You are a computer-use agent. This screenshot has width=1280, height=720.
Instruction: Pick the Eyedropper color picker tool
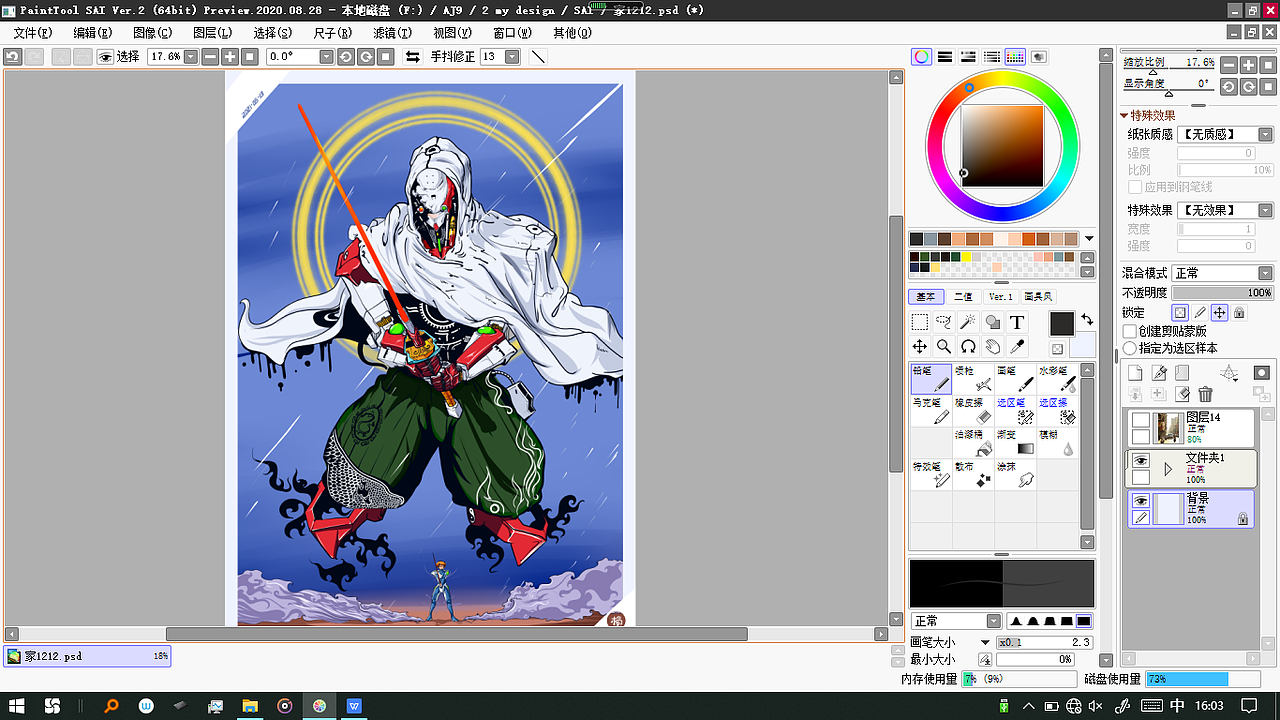[x=1017, y=346]
